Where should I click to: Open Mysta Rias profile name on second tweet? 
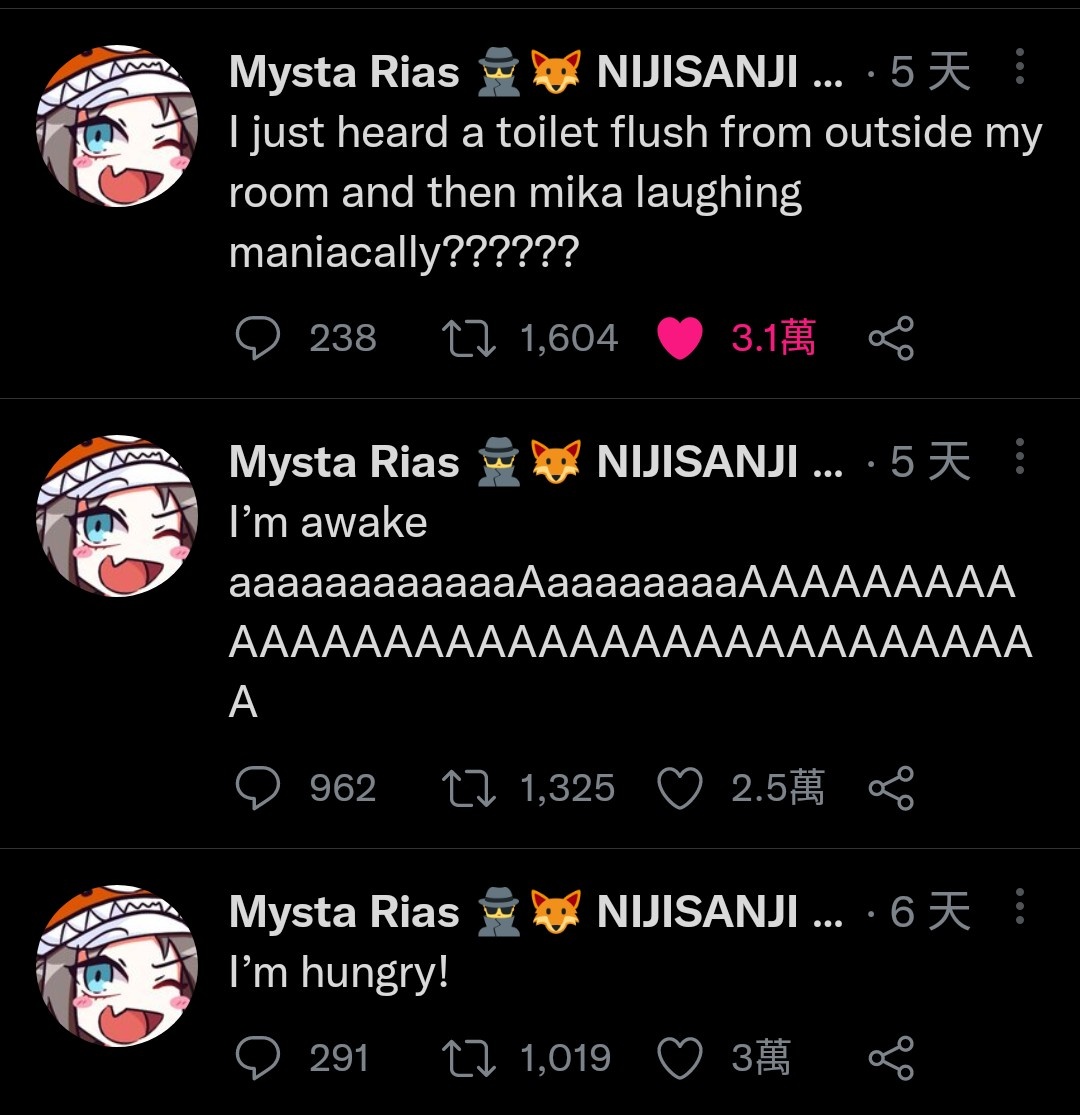click(344, 462)
